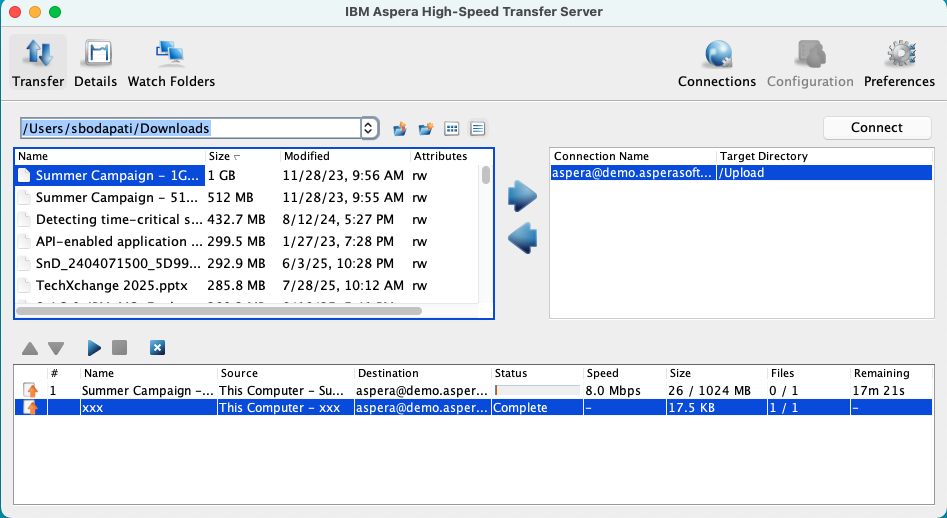The image size is (947, 518).
Task: Click the /Upload target directory cell
Action: pos(824,173)
